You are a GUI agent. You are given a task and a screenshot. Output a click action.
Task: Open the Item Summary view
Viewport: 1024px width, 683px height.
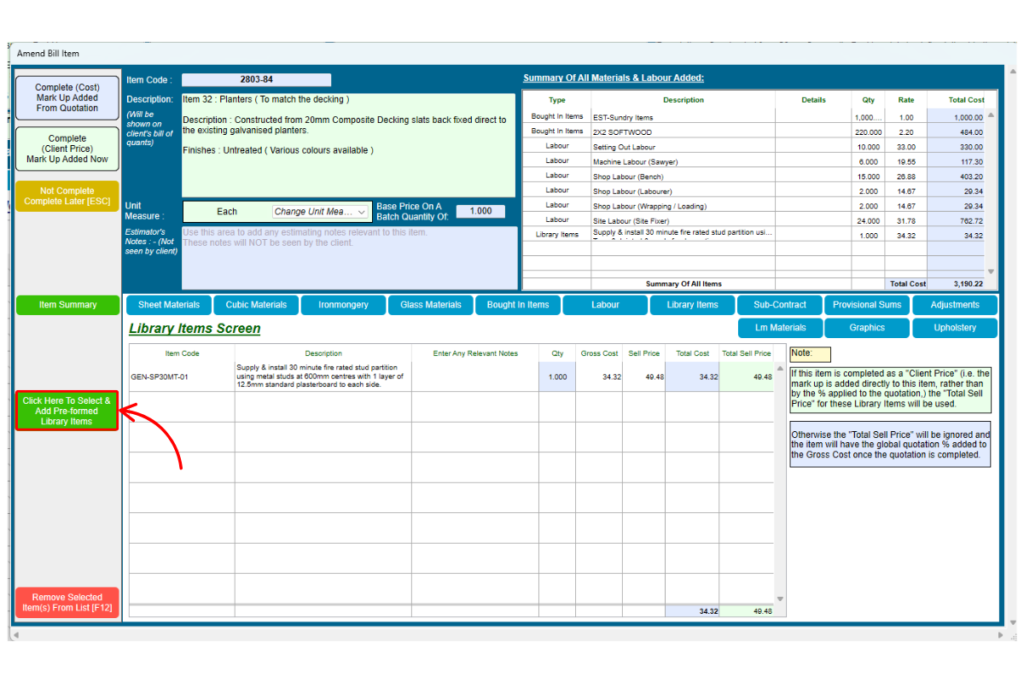[x=67, y=305]
